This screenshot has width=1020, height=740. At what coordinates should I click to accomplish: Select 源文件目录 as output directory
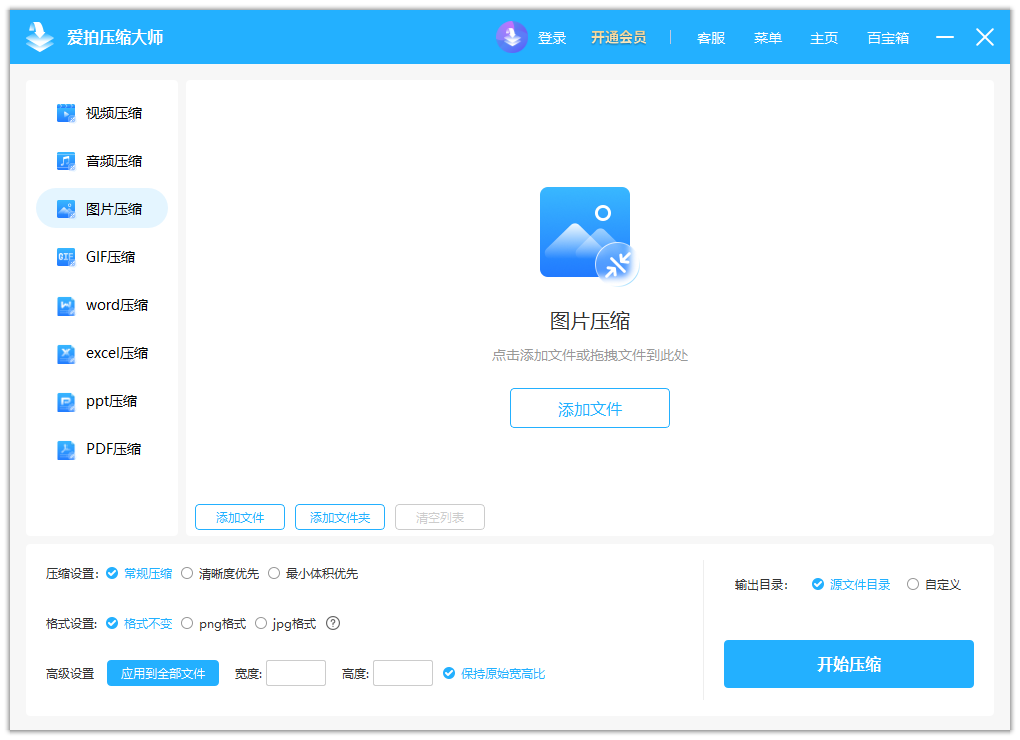pos(851,584)
